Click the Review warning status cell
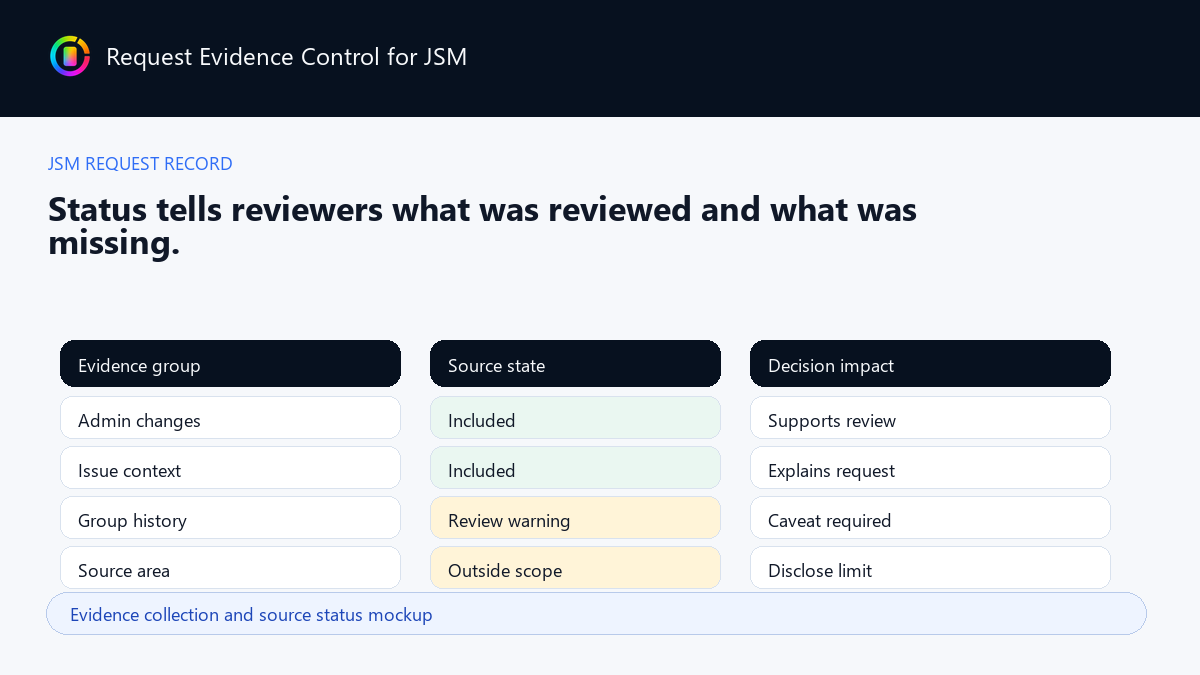The image size is (1200, 675). coord(575,518)
